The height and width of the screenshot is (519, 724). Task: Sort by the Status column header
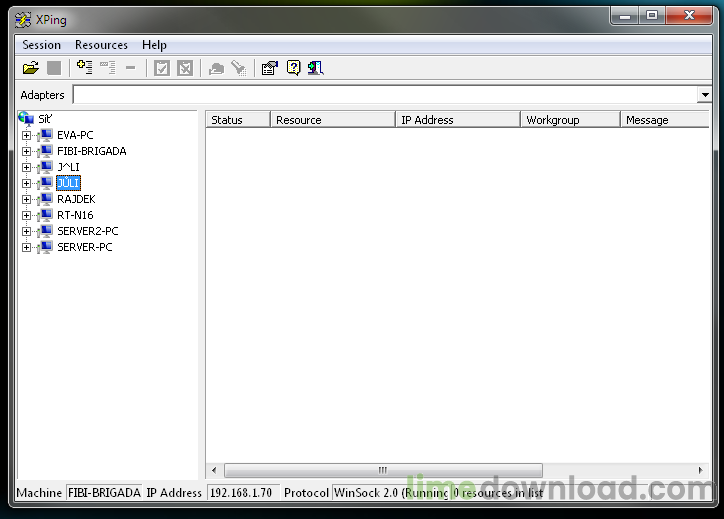[x=238, y=120]
